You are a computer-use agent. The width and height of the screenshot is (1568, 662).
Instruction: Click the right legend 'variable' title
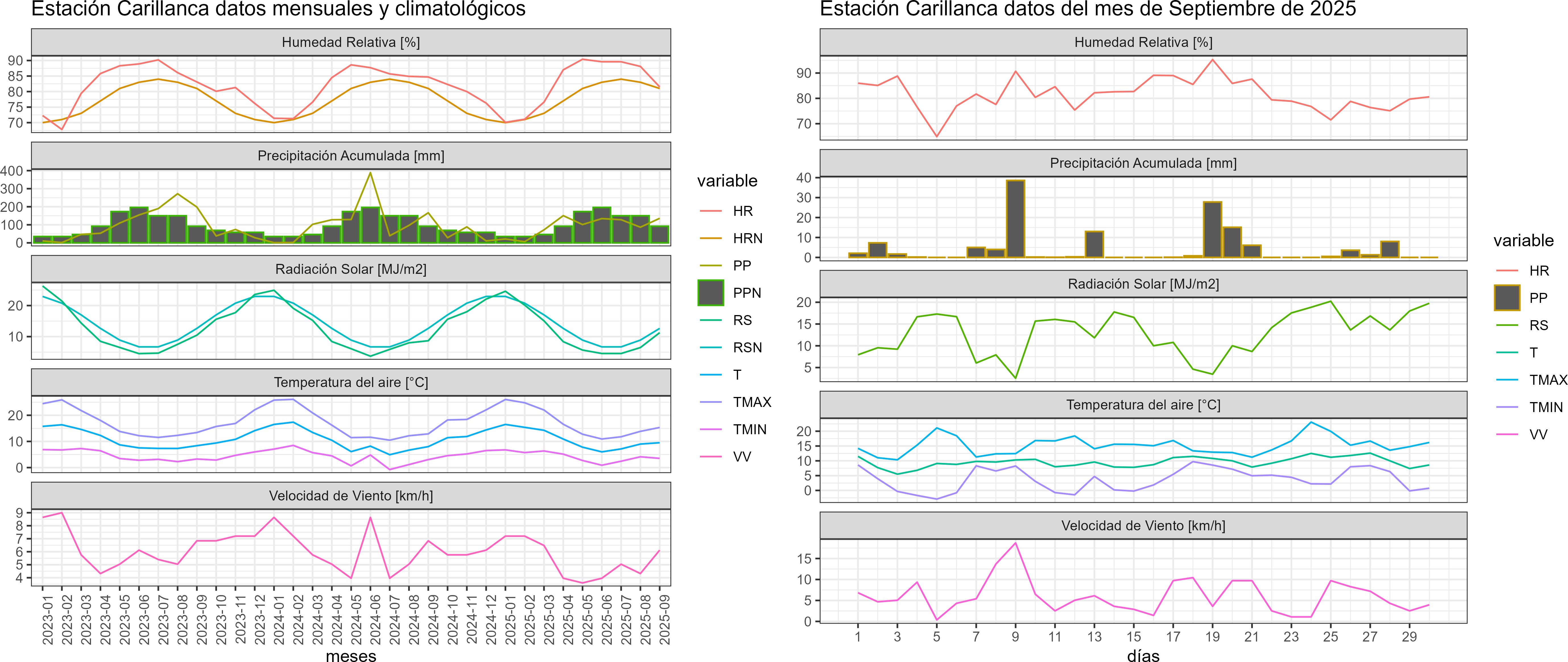[1523, 240]
